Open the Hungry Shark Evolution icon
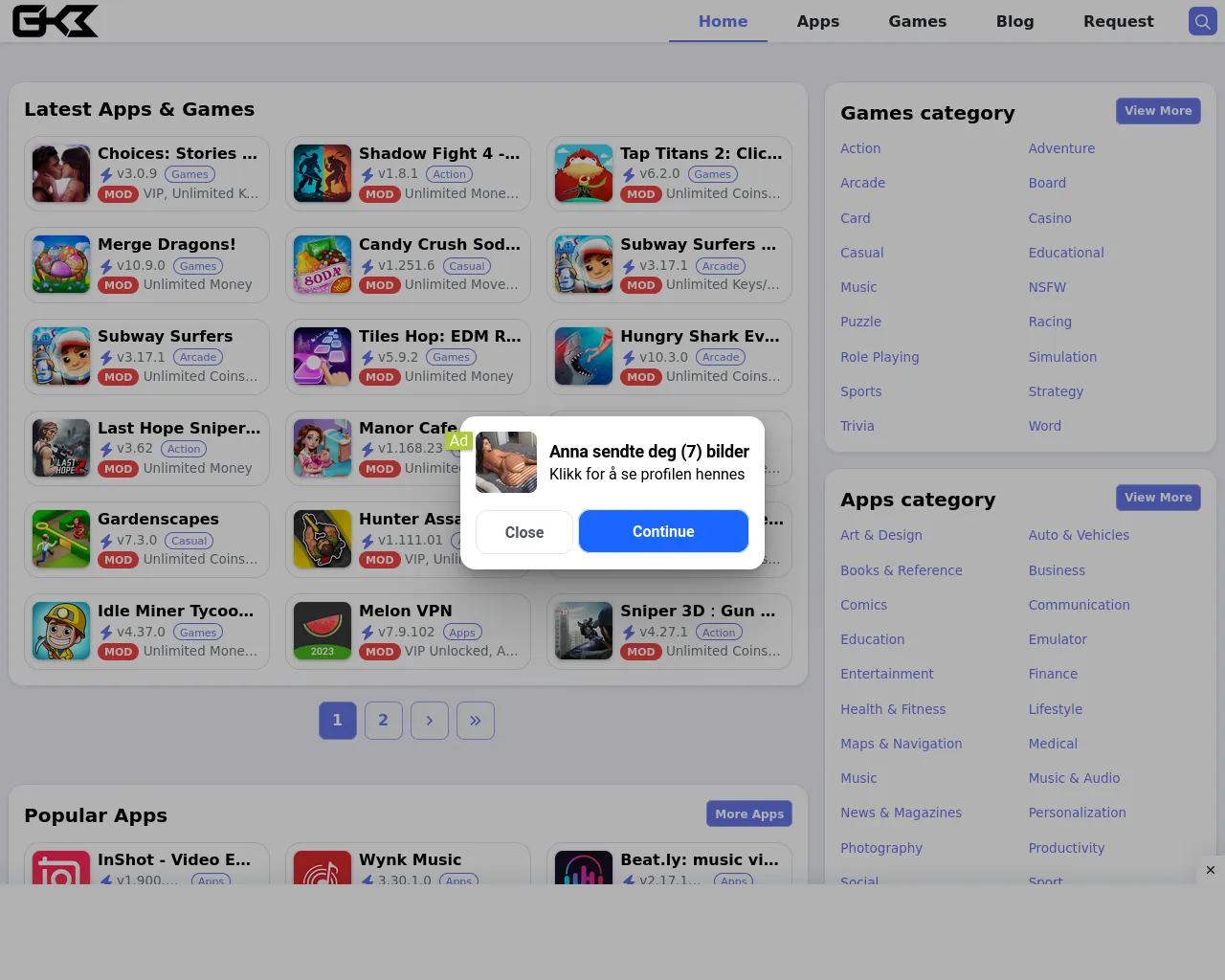This screenshot has width=1225, height=980. coord(584,356)
